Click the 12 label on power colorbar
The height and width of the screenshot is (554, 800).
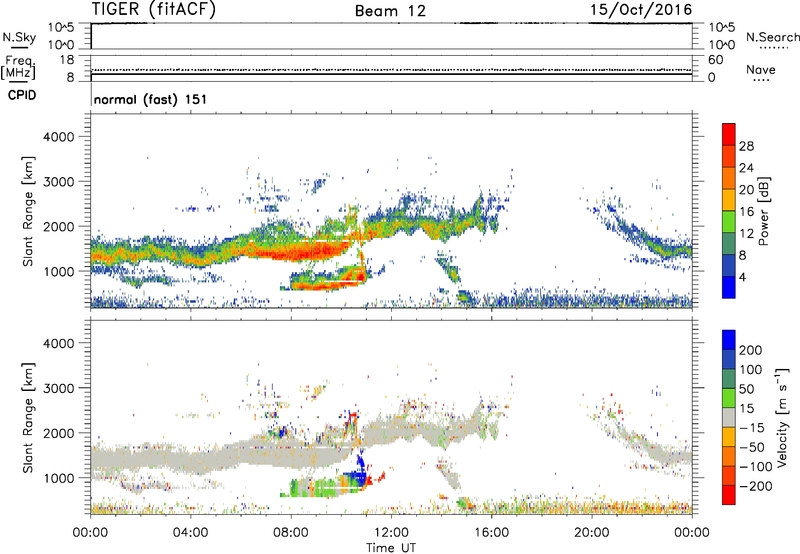[746, 234]
